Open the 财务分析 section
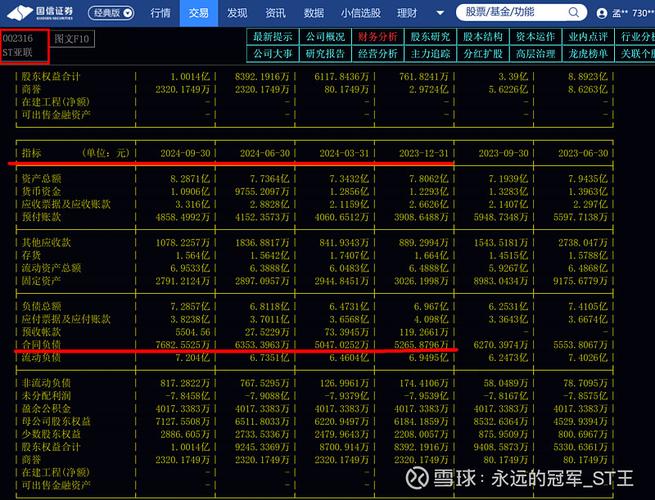 378,37
